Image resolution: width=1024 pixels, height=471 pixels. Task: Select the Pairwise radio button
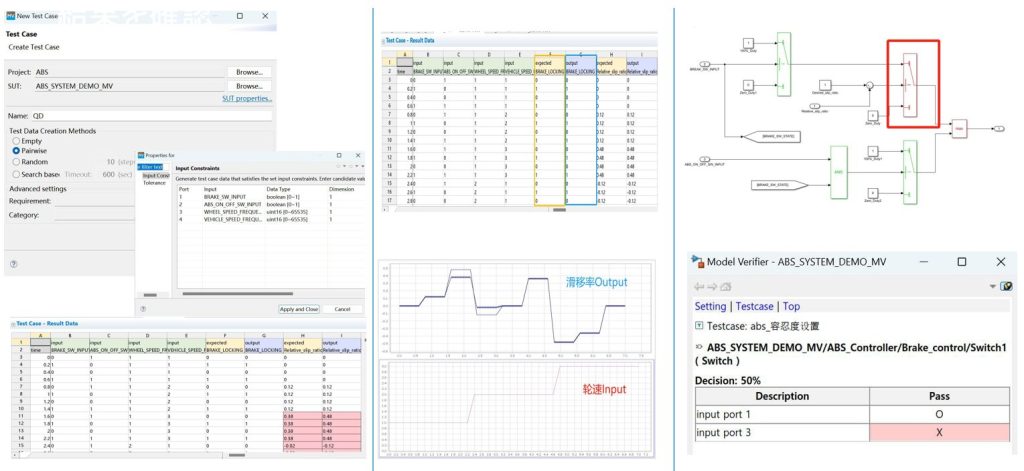15,151
